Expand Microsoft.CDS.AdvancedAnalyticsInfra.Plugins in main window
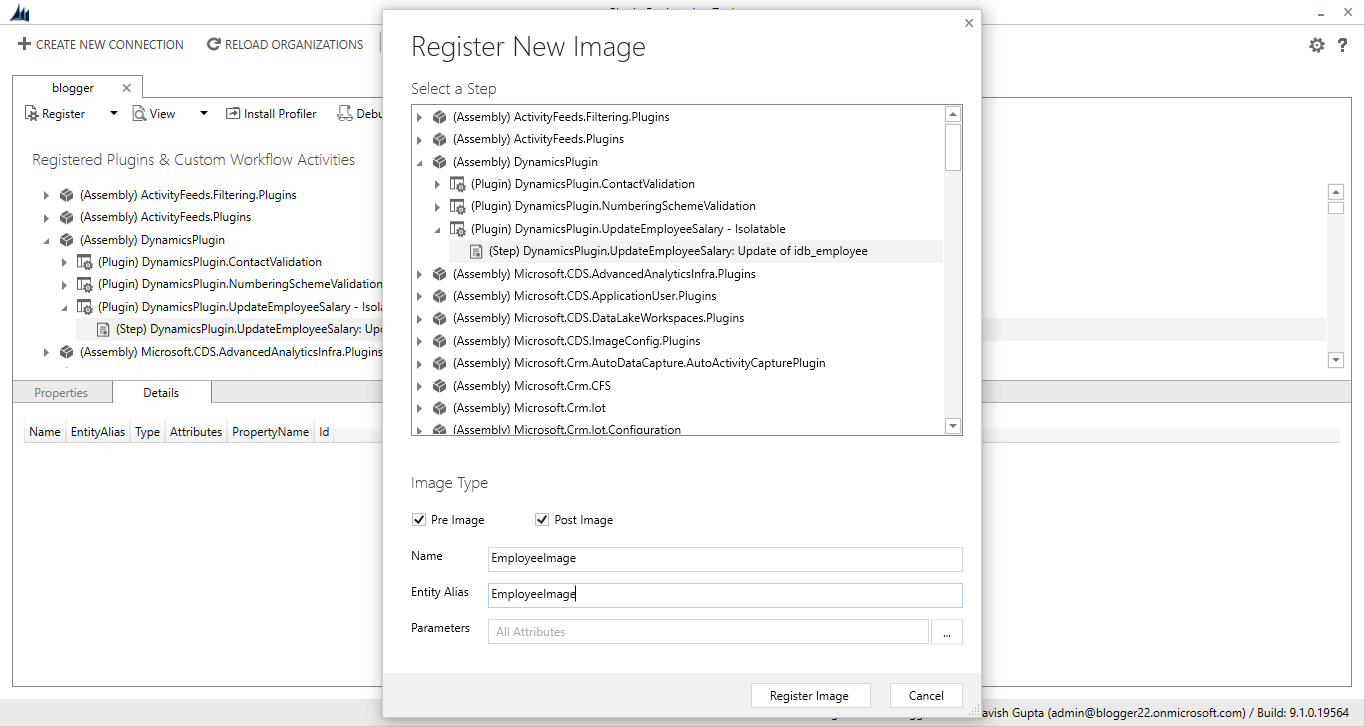Viewport: 1365px width, 727px height. [47, 352]
